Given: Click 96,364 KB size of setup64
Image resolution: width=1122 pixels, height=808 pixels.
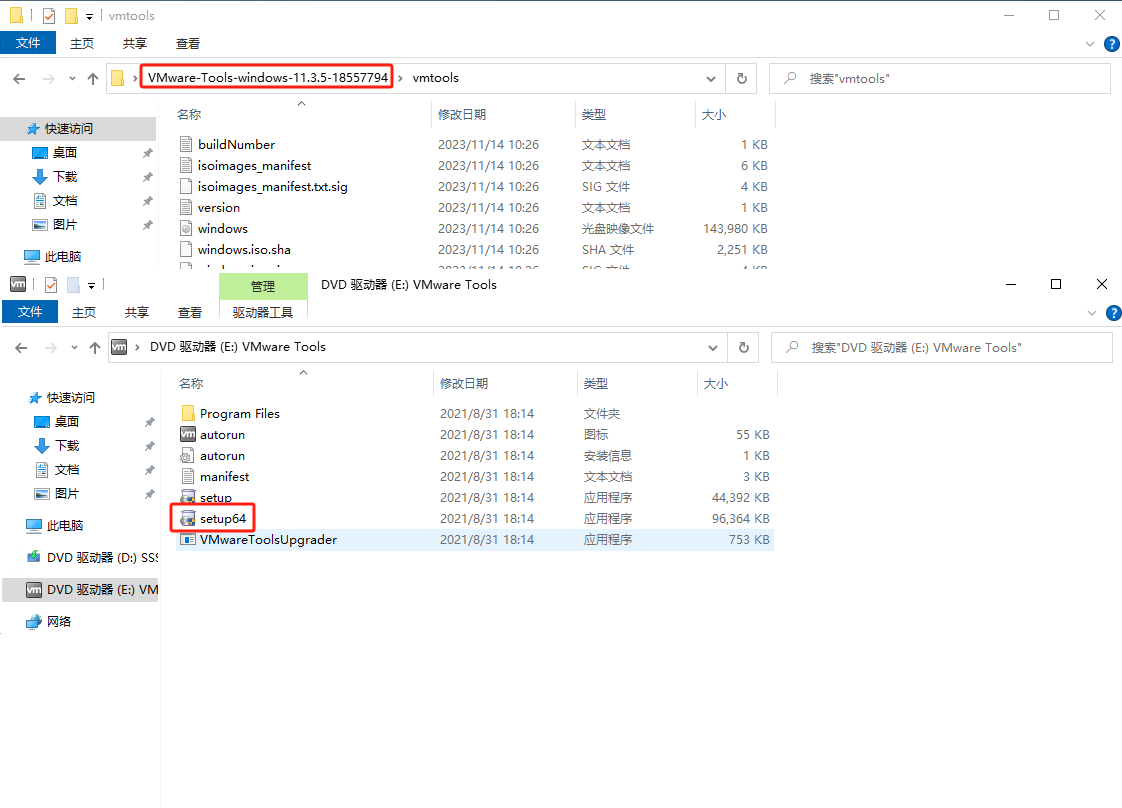Looking at the screenshot, I should (x=741, y=519).
